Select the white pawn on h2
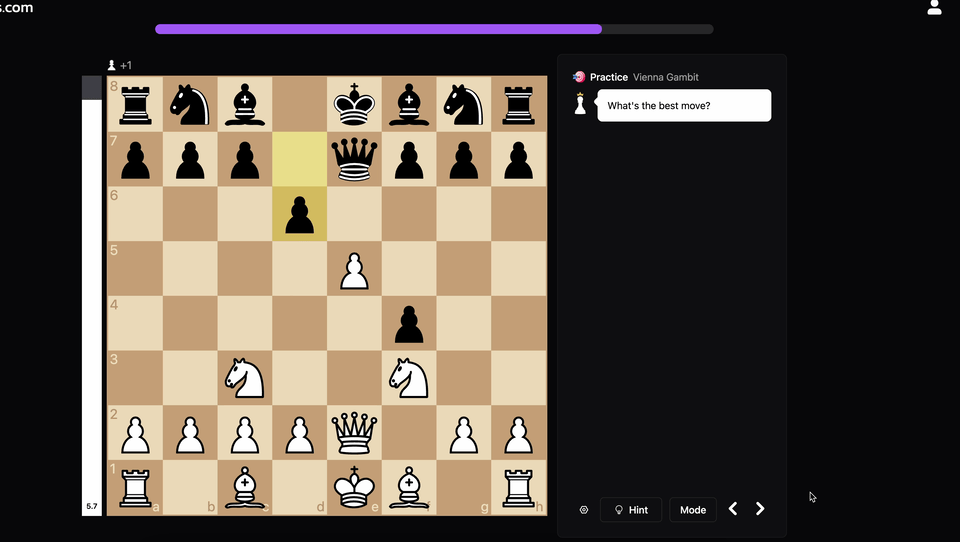 click(x=519, y=433)
